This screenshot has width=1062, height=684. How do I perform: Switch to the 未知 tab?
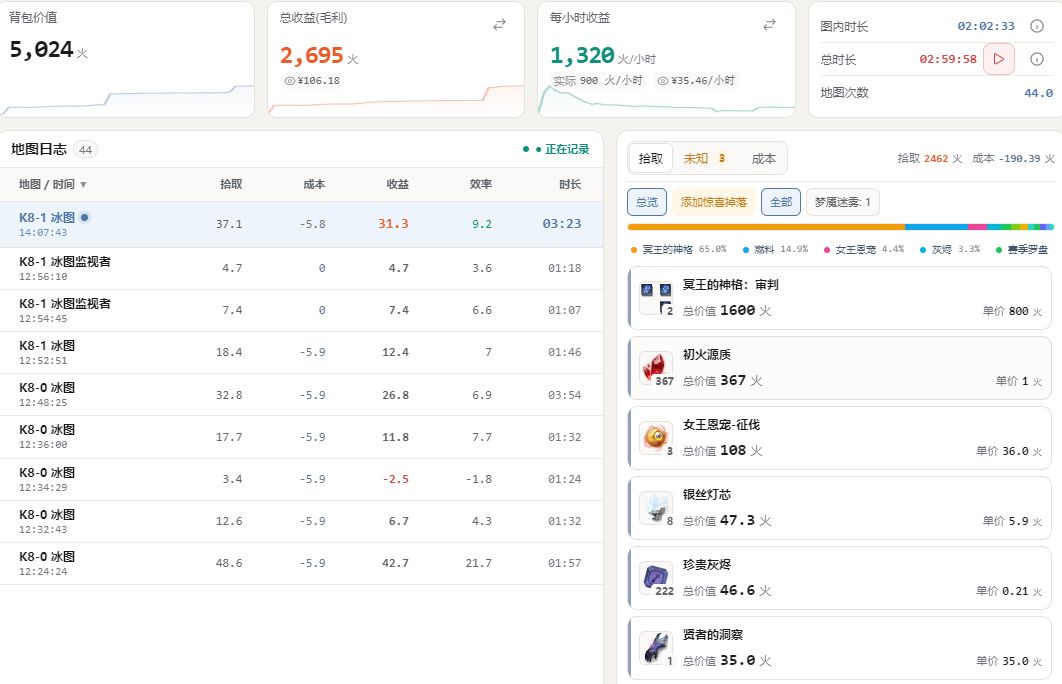click(704, 158)
